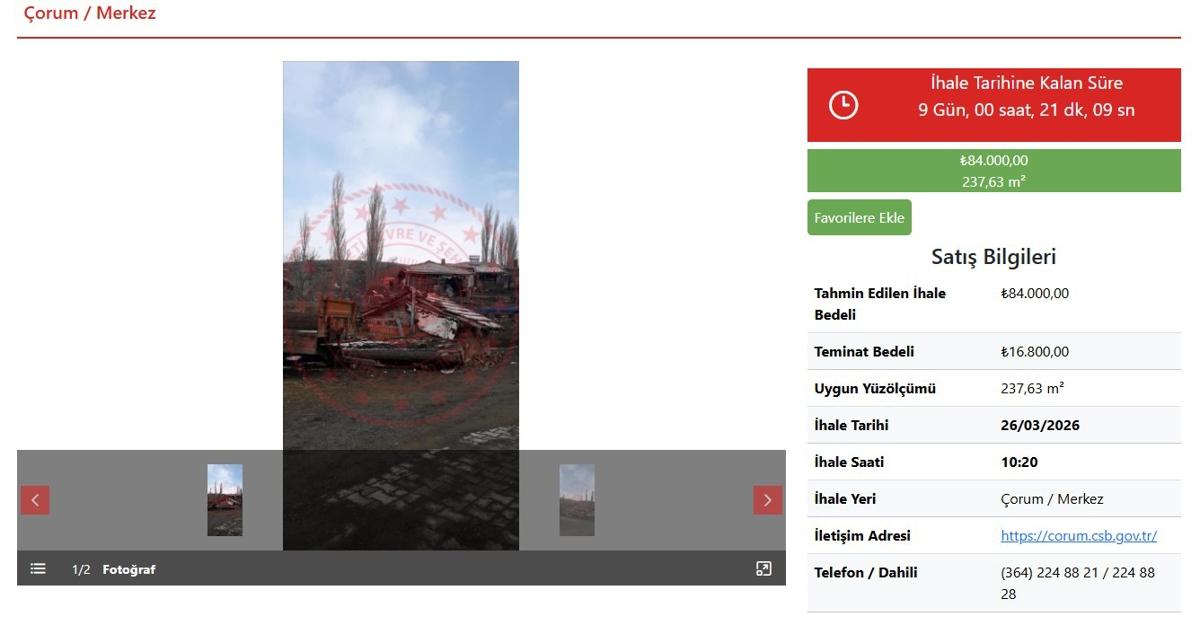Screen dimensions: 1200x634
Task: Click the Satış Bilgileri heading
Action: (994, 257)
